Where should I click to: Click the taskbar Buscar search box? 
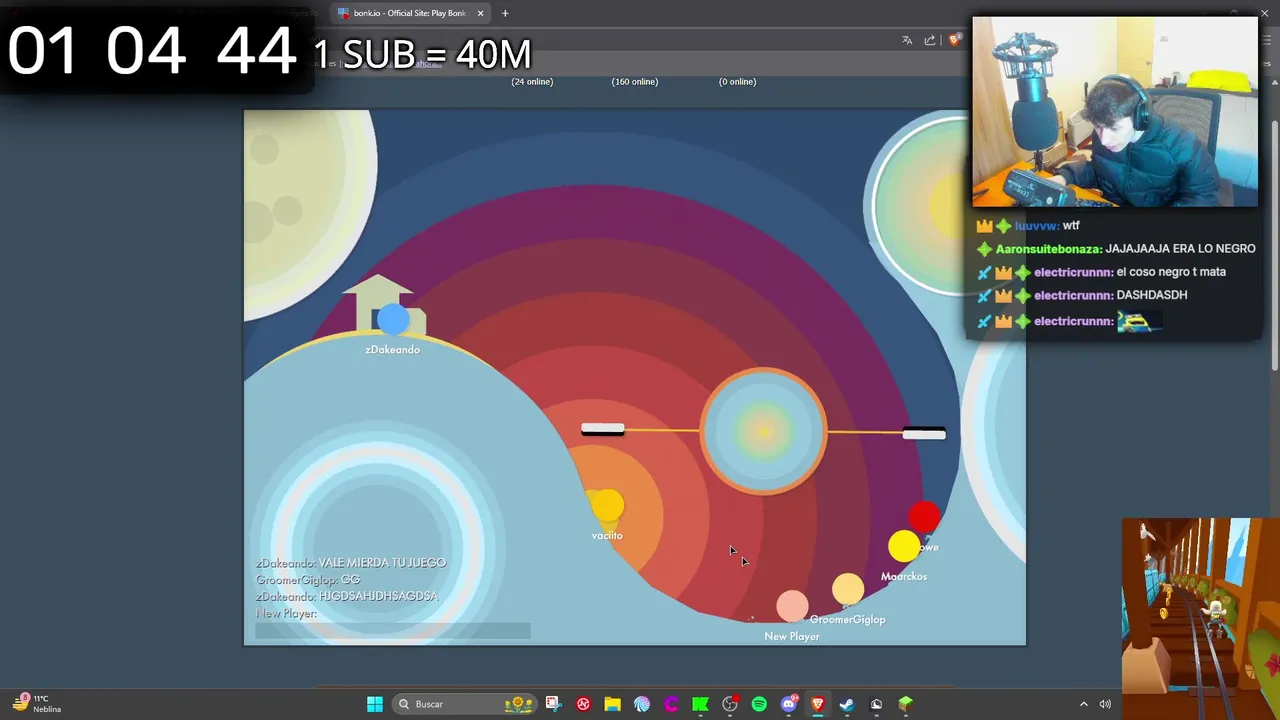pyautogui.click(x=466, y=704)
